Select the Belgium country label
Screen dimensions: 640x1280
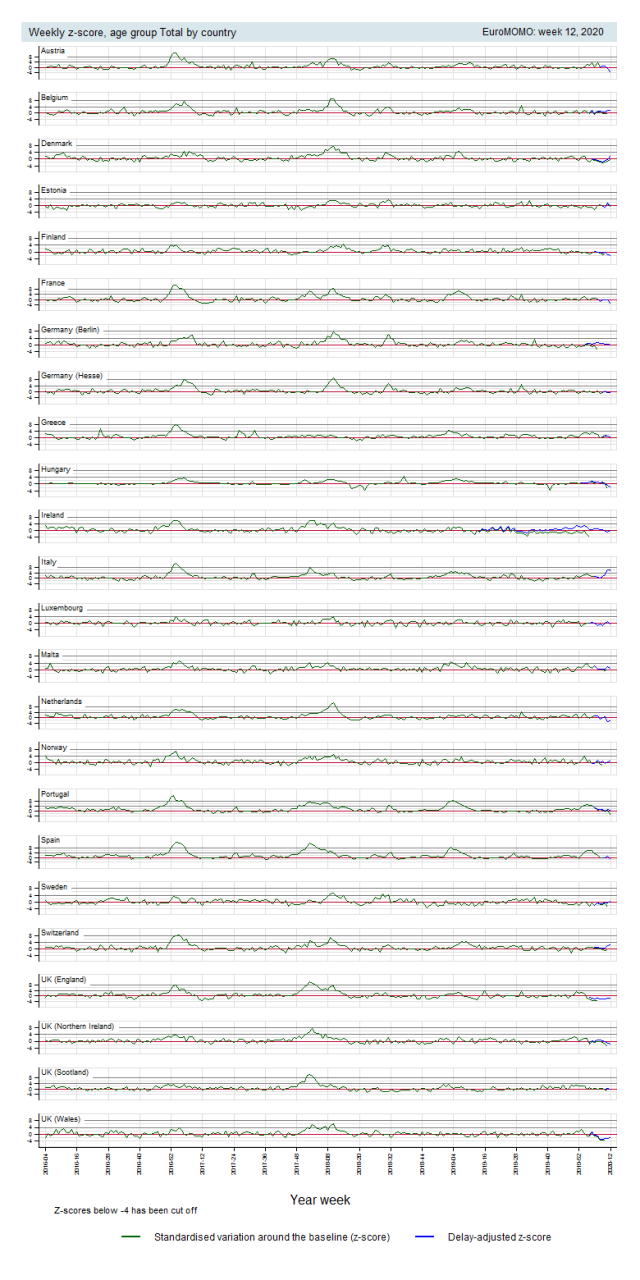click(x=53, y=98)
